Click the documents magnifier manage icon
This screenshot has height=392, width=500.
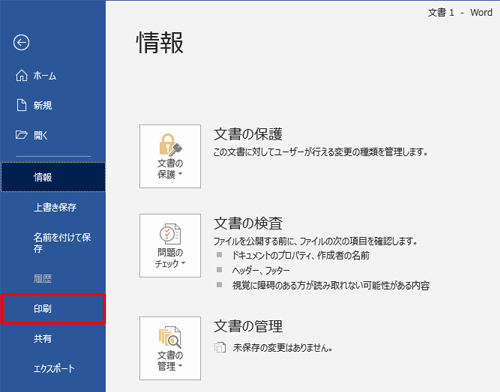170,337
